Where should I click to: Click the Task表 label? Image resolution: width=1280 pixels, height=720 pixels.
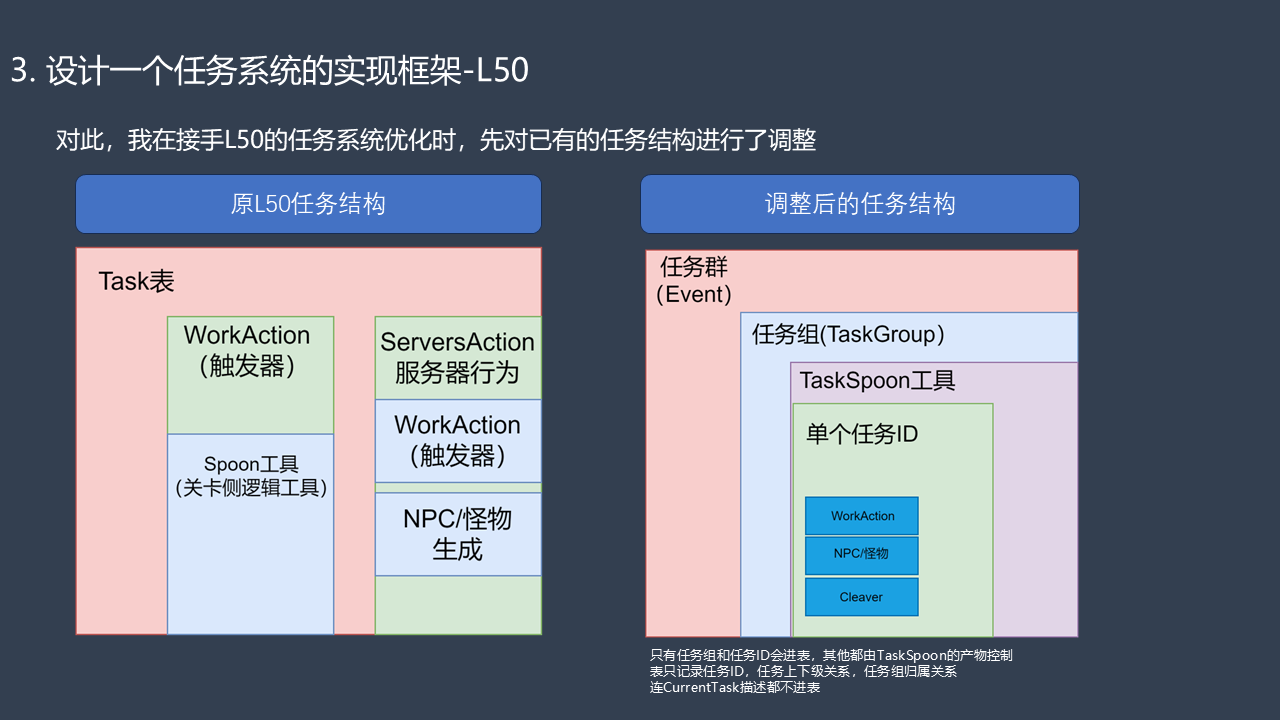(137, 281)
